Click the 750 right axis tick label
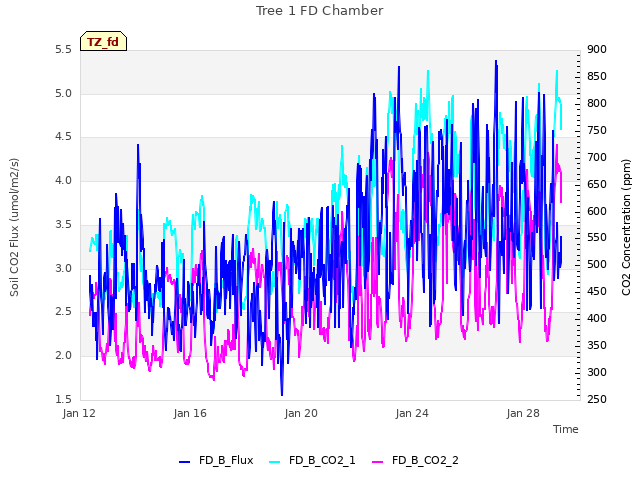This screenshot has height=480, width=640. coord(597,130)
